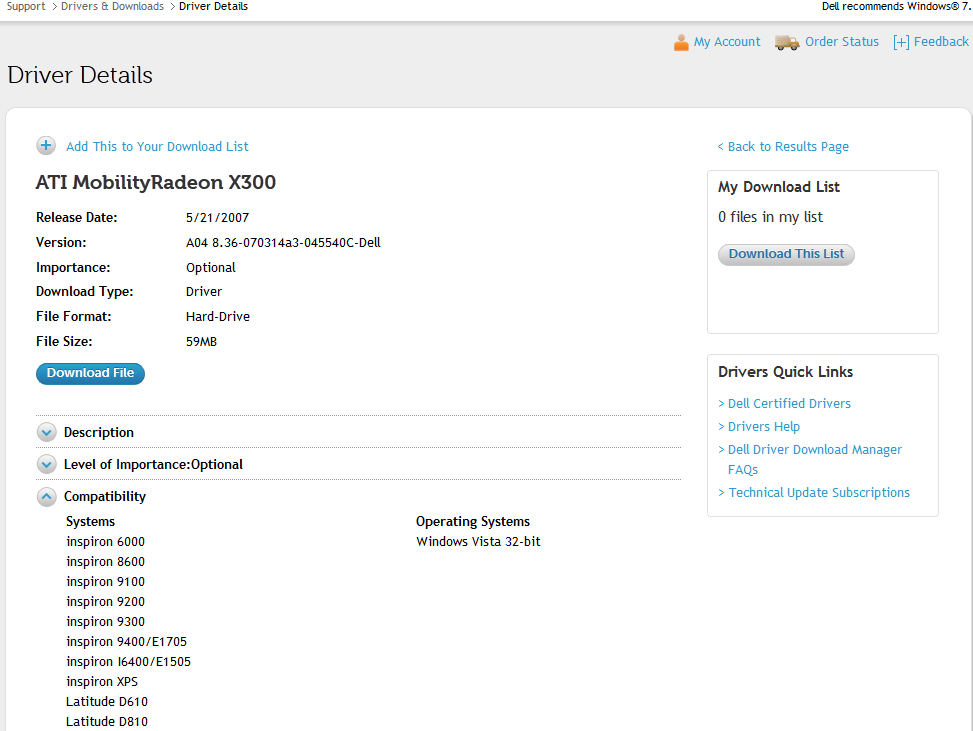Click the Download File button
Viewport: 973px width, 731px height.
coord(91,374)
